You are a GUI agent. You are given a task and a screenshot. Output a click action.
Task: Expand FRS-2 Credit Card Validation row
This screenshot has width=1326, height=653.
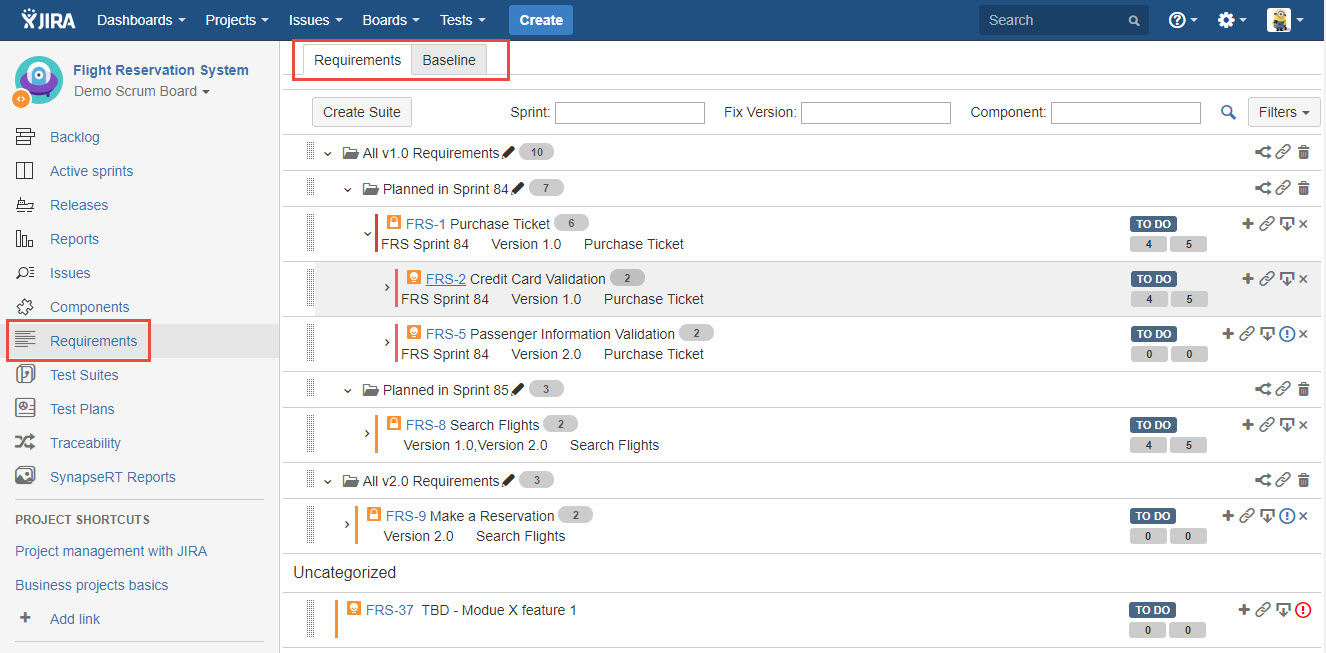click(387, 288)
